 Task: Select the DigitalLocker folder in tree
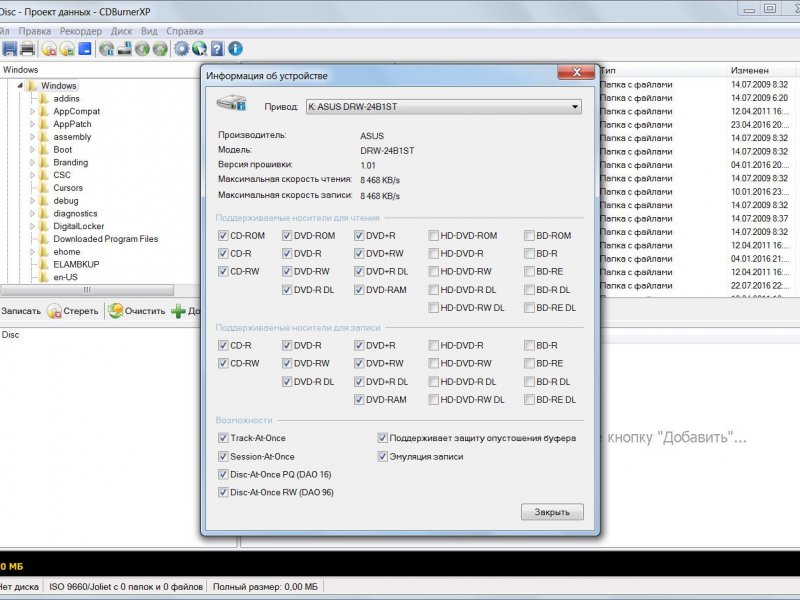[x=79, y=226]
